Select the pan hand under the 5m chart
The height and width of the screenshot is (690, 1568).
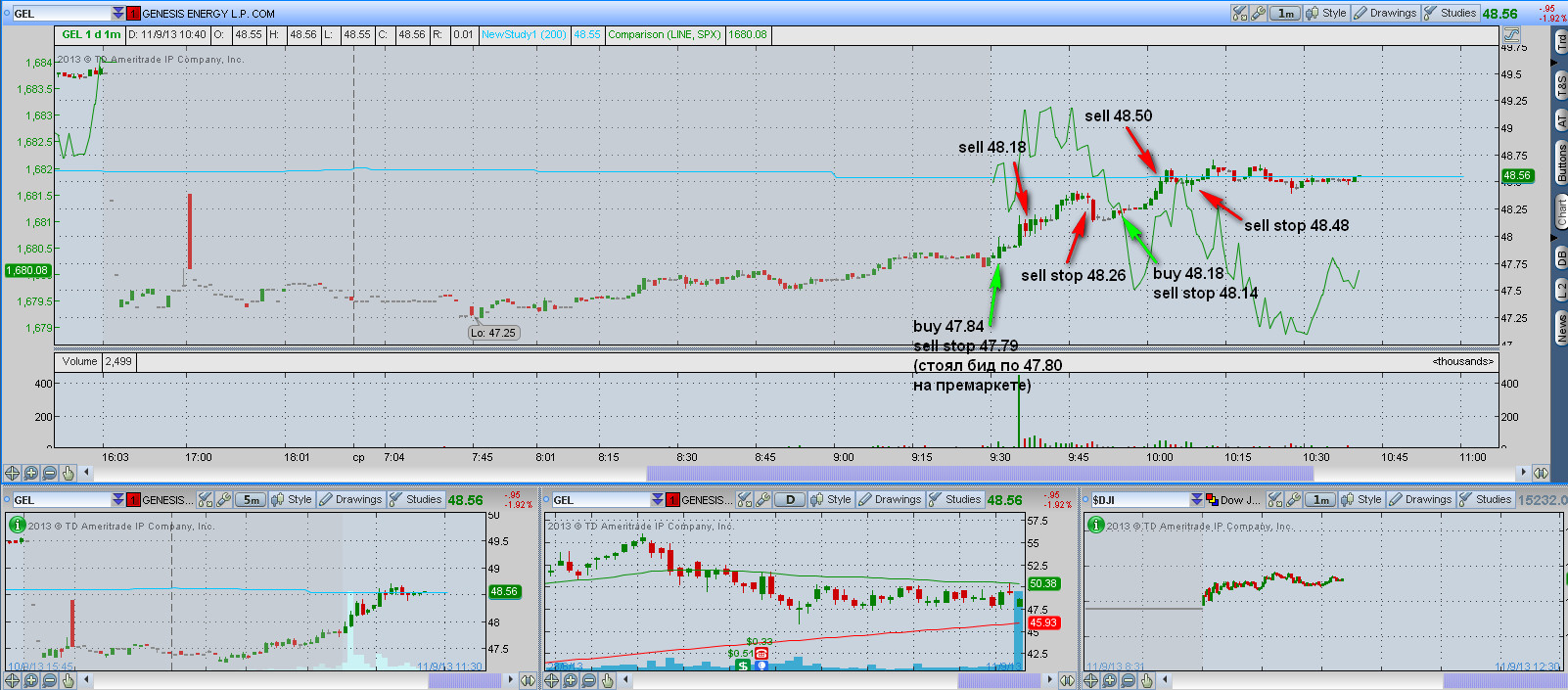point(68,680)
